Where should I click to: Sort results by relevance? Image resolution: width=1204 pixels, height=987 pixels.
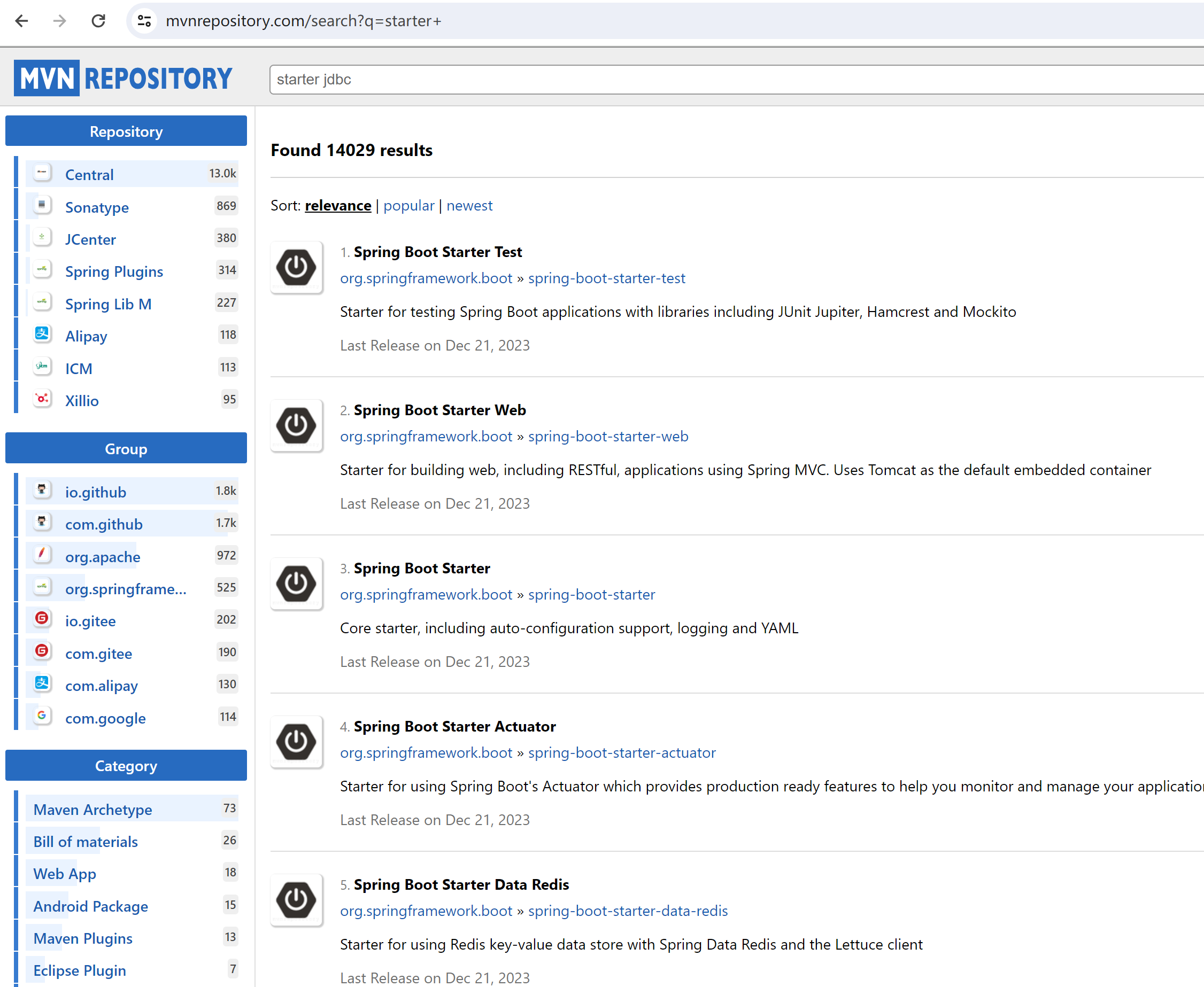point(338,206)
